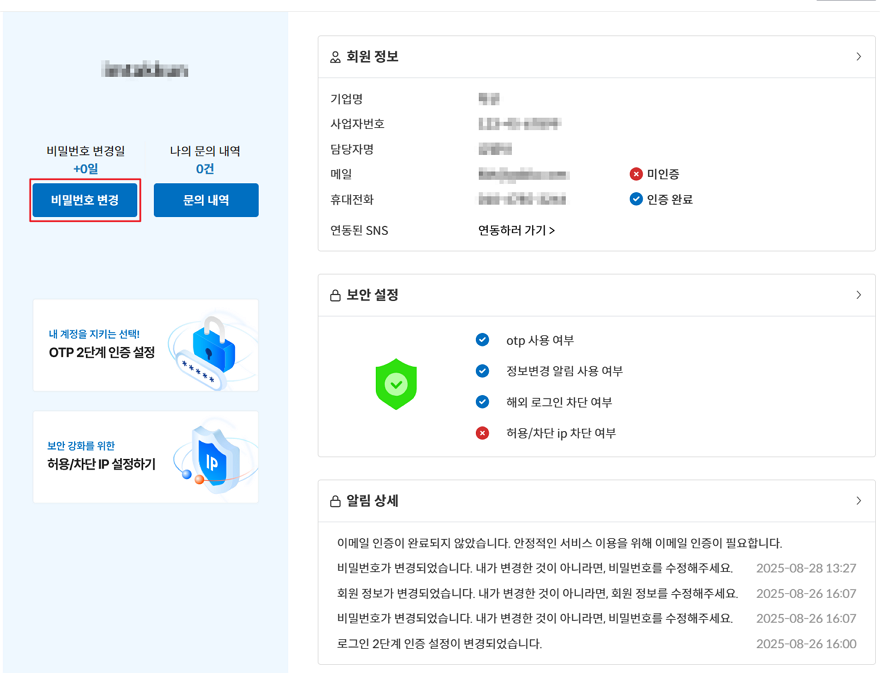Toggle 정보변경 알림 사용 여부 check mark

[x=482, y=371]
